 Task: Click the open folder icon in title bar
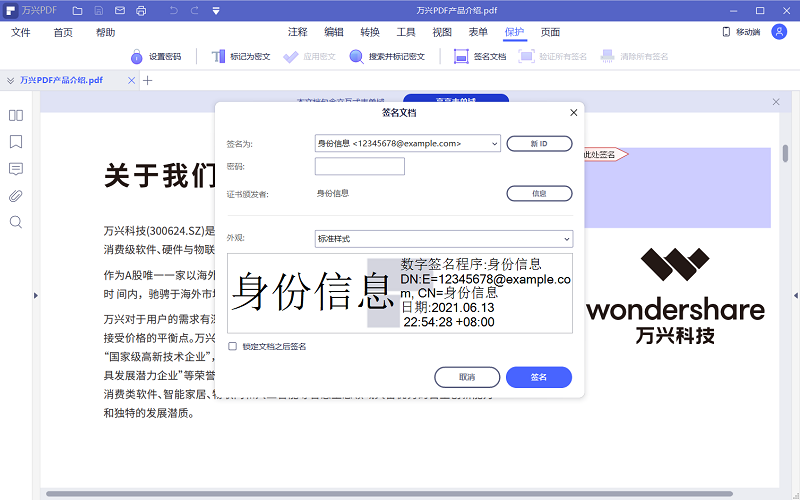coord(75,11)
